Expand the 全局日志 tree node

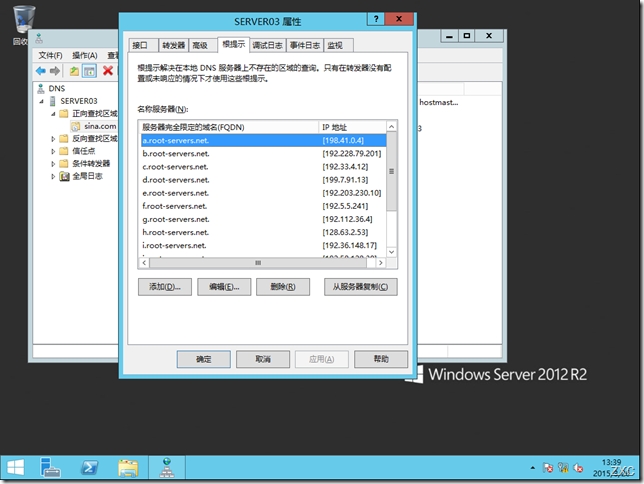click(53, 176)
